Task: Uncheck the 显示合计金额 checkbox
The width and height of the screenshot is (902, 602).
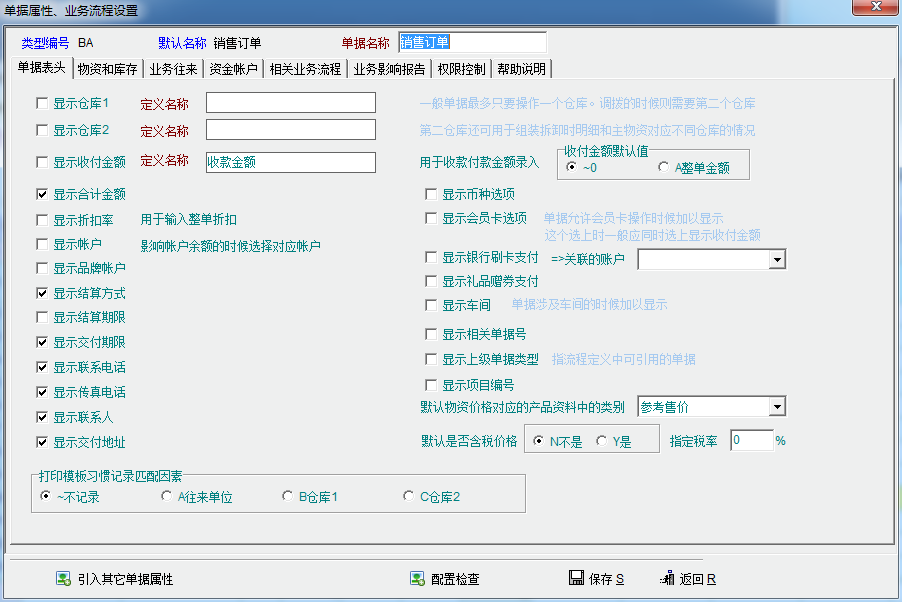Action: 42,194
